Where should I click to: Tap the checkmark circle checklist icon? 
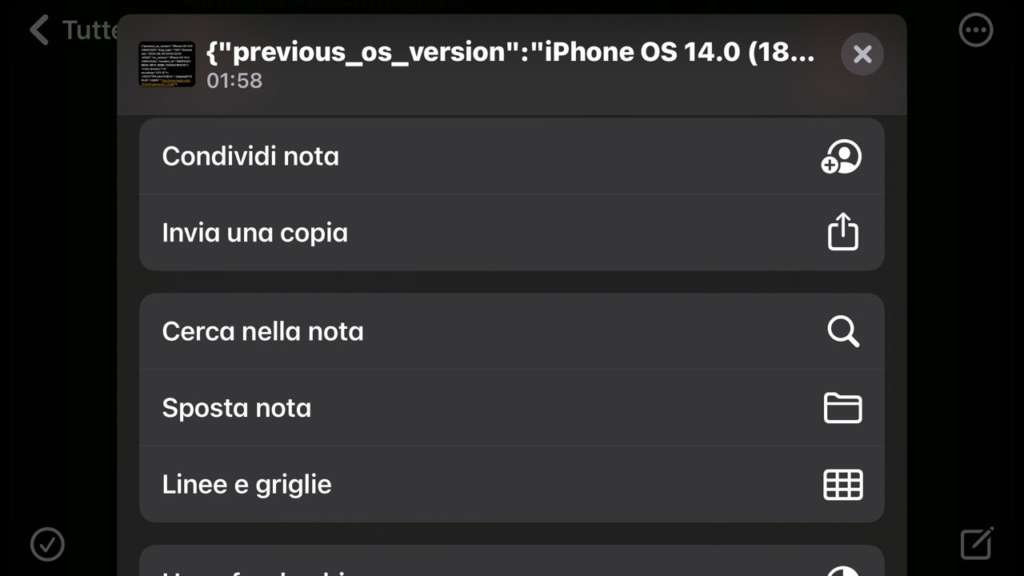(47, 544)
